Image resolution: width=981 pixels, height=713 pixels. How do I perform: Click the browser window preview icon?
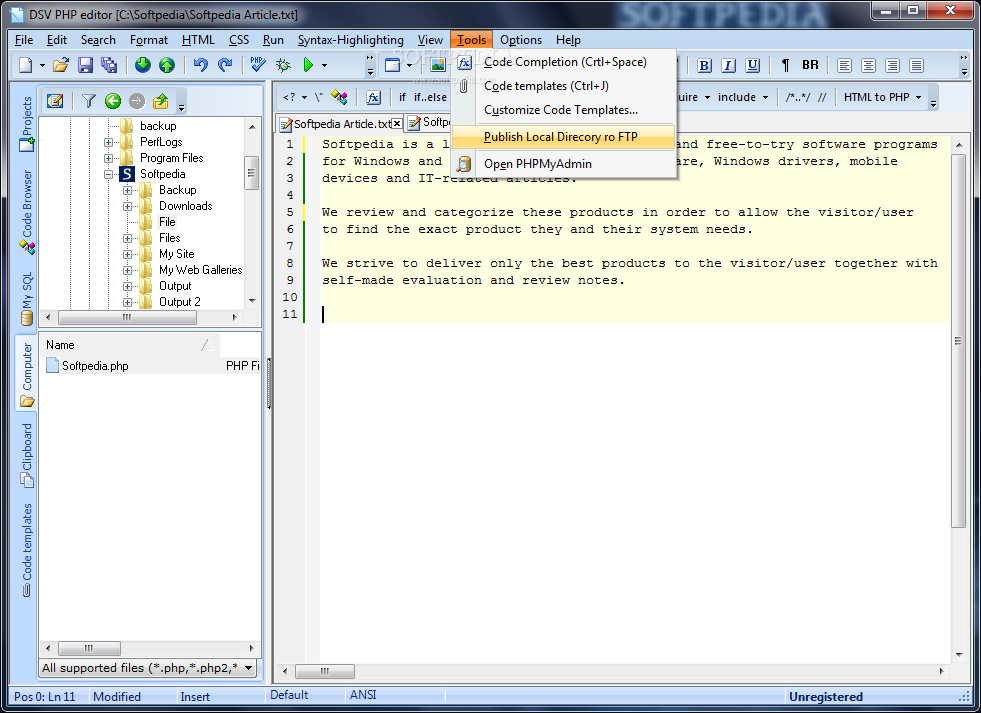point(392,65)
